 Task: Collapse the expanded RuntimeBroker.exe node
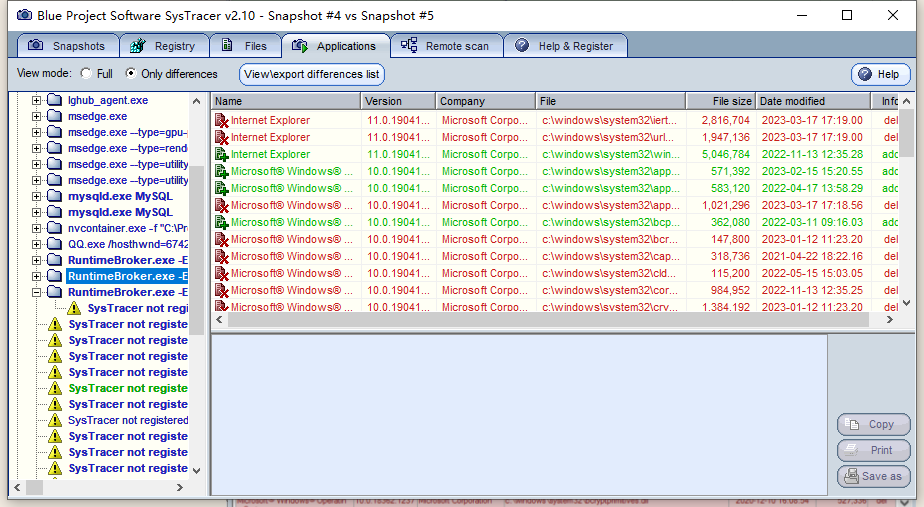(37, 292)
